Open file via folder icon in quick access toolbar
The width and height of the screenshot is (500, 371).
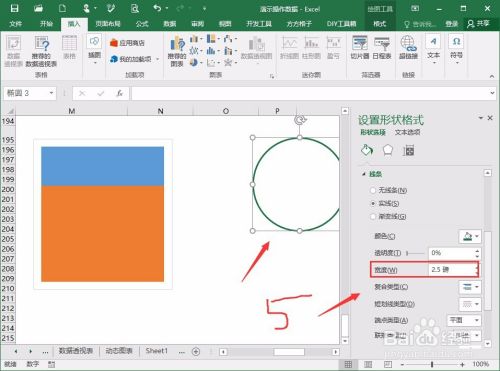(x=38, y=8)
